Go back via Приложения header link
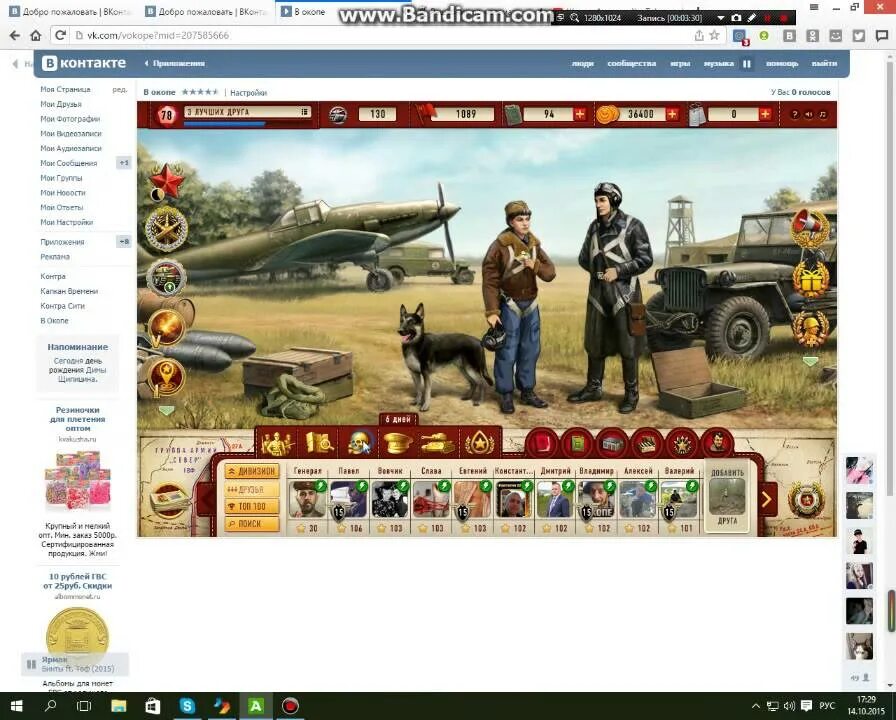The height and width of the screenshot is (720, 896). click(x=175, y=63)
